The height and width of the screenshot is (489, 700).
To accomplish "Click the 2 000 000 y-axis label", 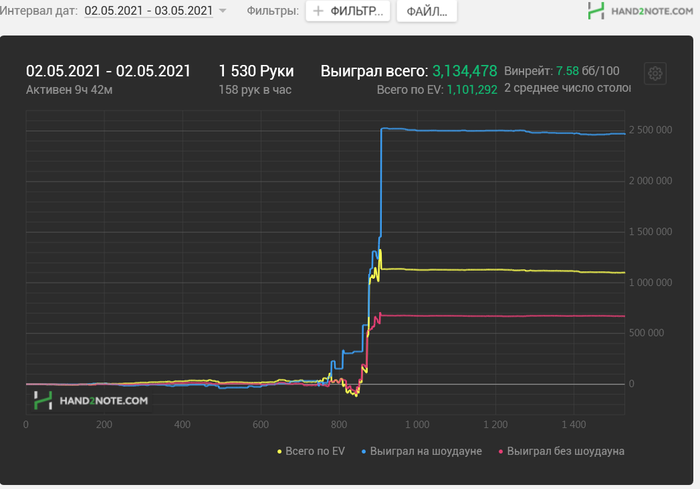I will pos(650,180).
